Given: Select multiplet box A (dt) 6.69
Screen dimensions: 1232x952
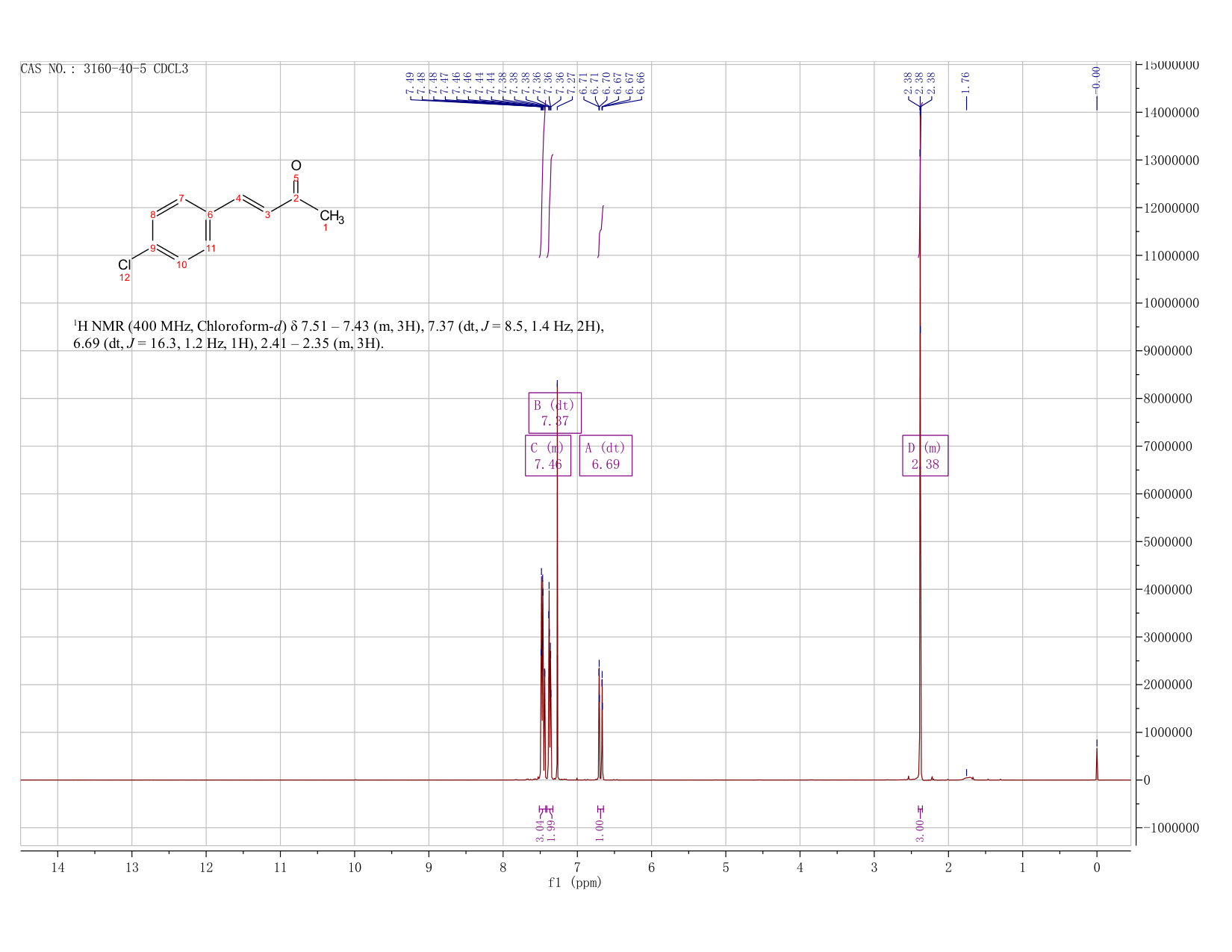Looking at the screenshot, I should pyautogui.click(x=606, y=455).
